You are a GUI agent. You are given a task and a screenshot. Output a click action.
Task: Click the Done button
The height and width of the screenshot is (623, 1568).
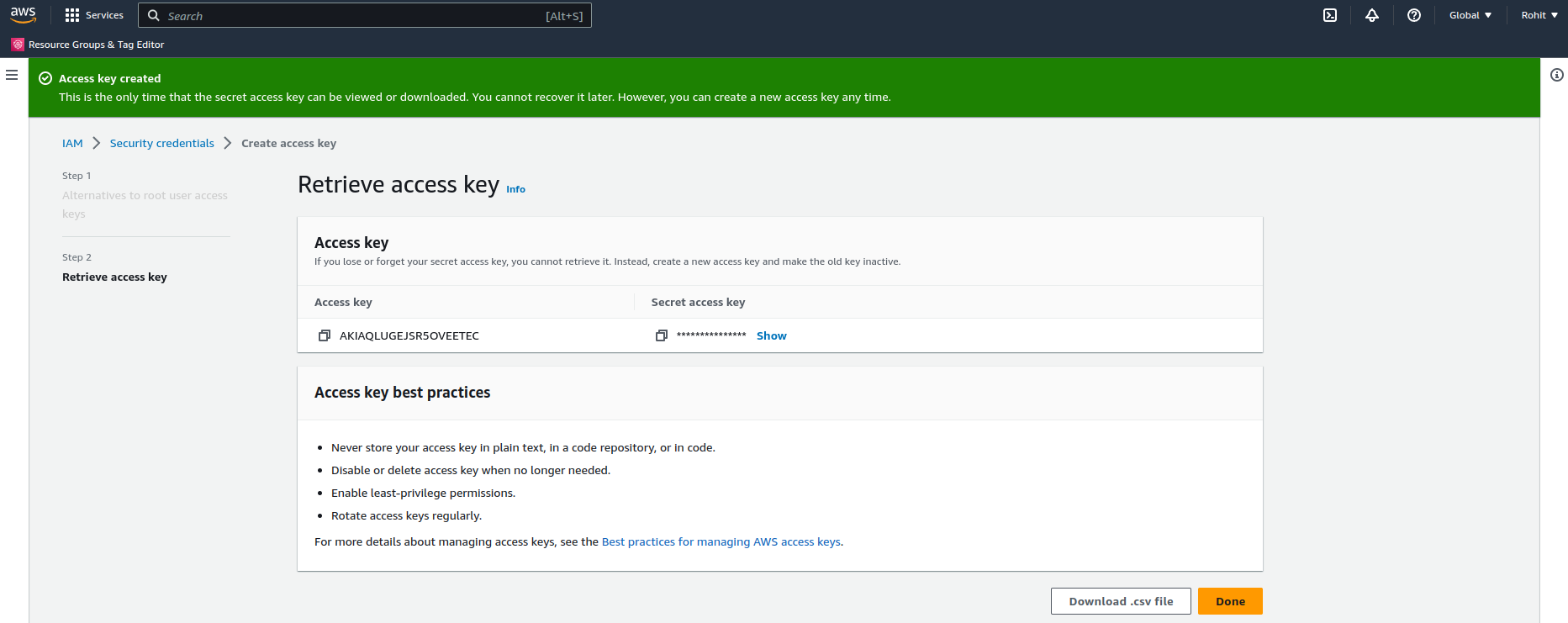(x=1230, y=601)
